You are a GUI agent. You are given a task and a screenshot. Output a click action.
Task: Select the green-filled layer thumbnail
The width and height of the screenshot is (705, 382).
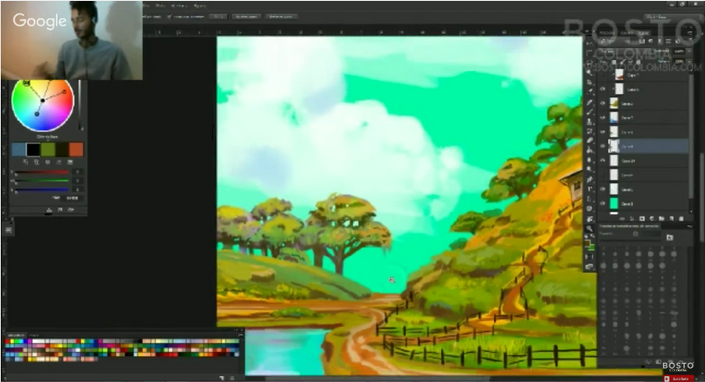point(614,203)
